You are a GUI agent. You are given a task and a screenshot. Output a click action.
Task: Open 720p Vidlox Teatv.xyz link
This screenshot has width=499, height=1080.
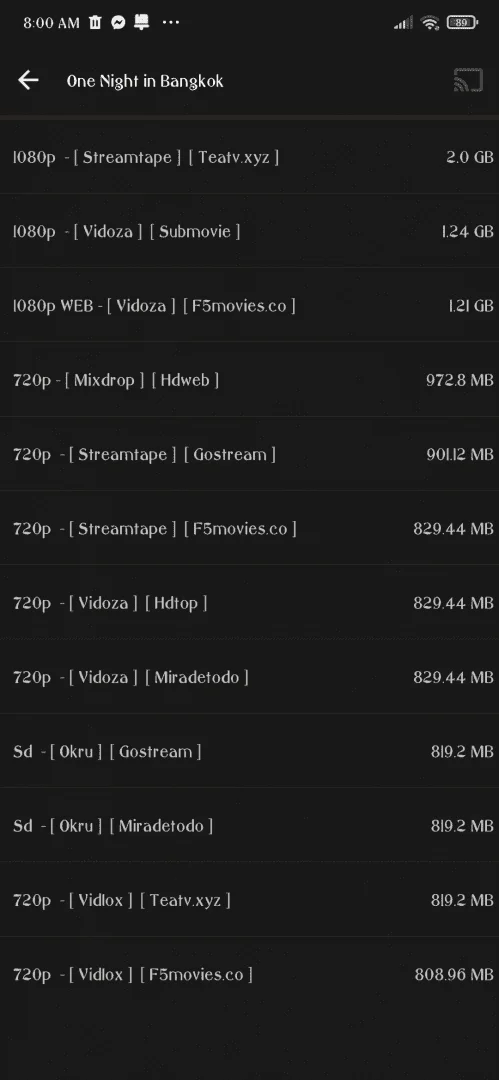(x=250, y=901)
